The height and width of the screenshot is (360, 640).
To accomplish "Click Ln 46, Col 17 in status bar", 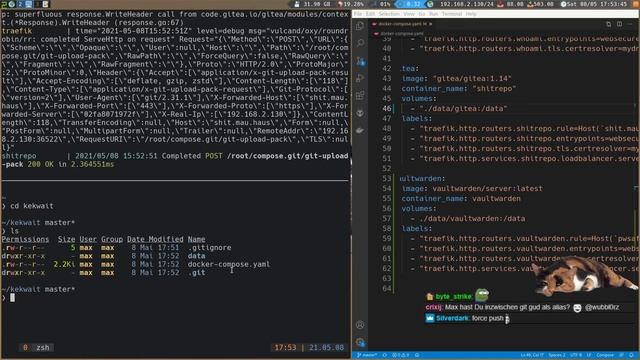I will [532, 355].
